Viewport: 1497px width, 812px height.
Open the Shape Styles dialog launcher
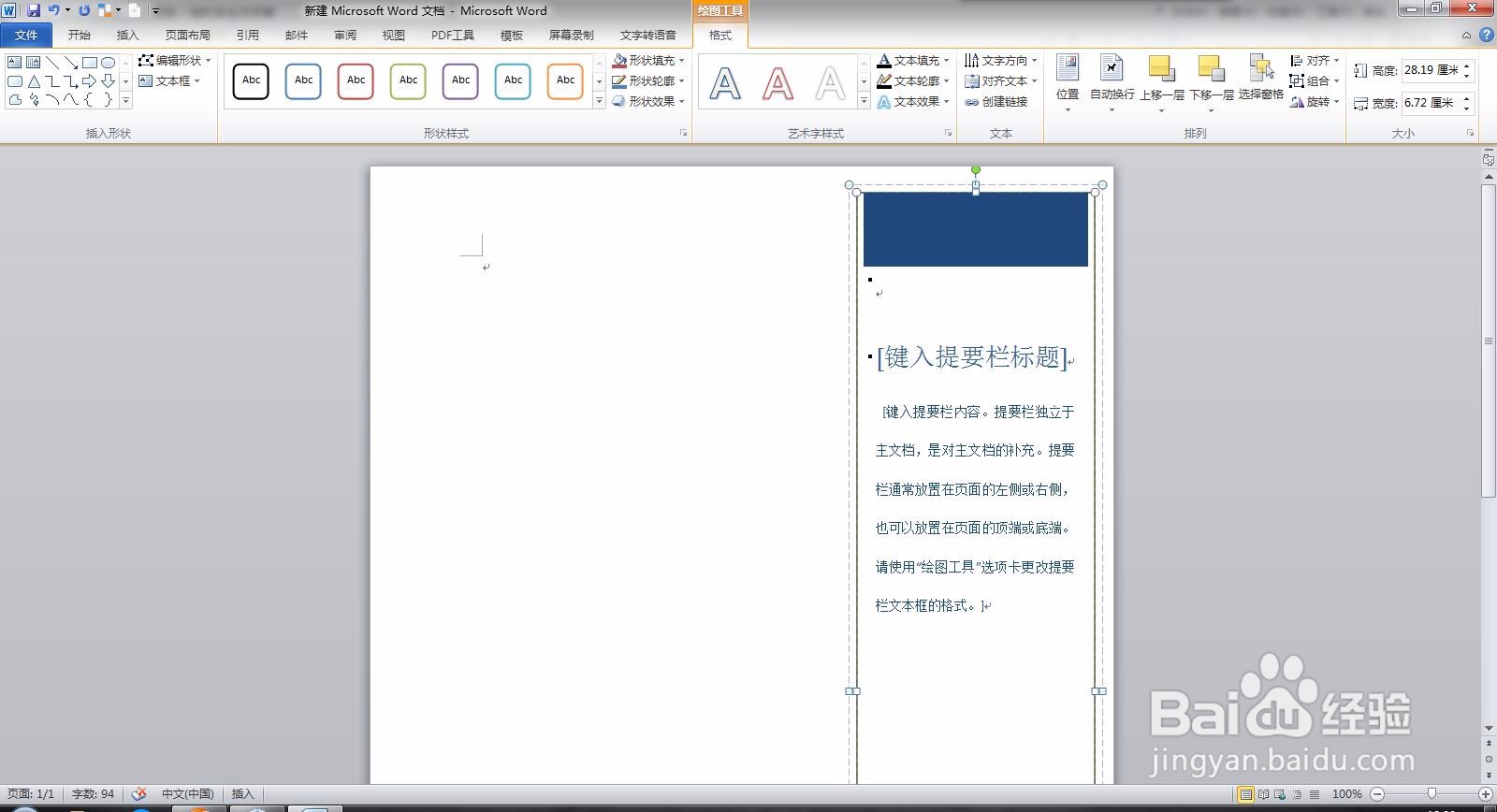click(x=683, y=134)
